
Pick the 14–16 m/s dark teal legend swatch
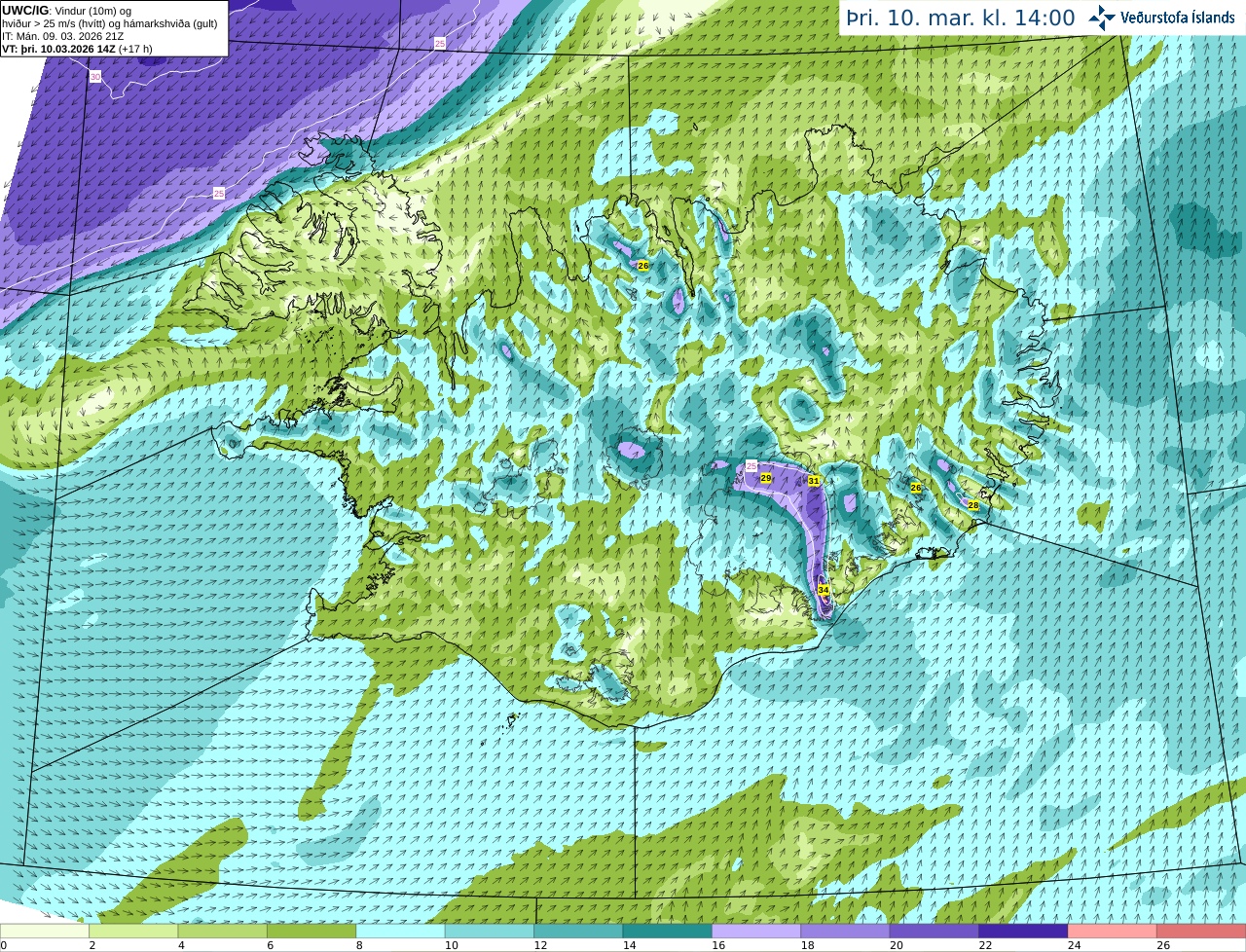coord(668,931)
